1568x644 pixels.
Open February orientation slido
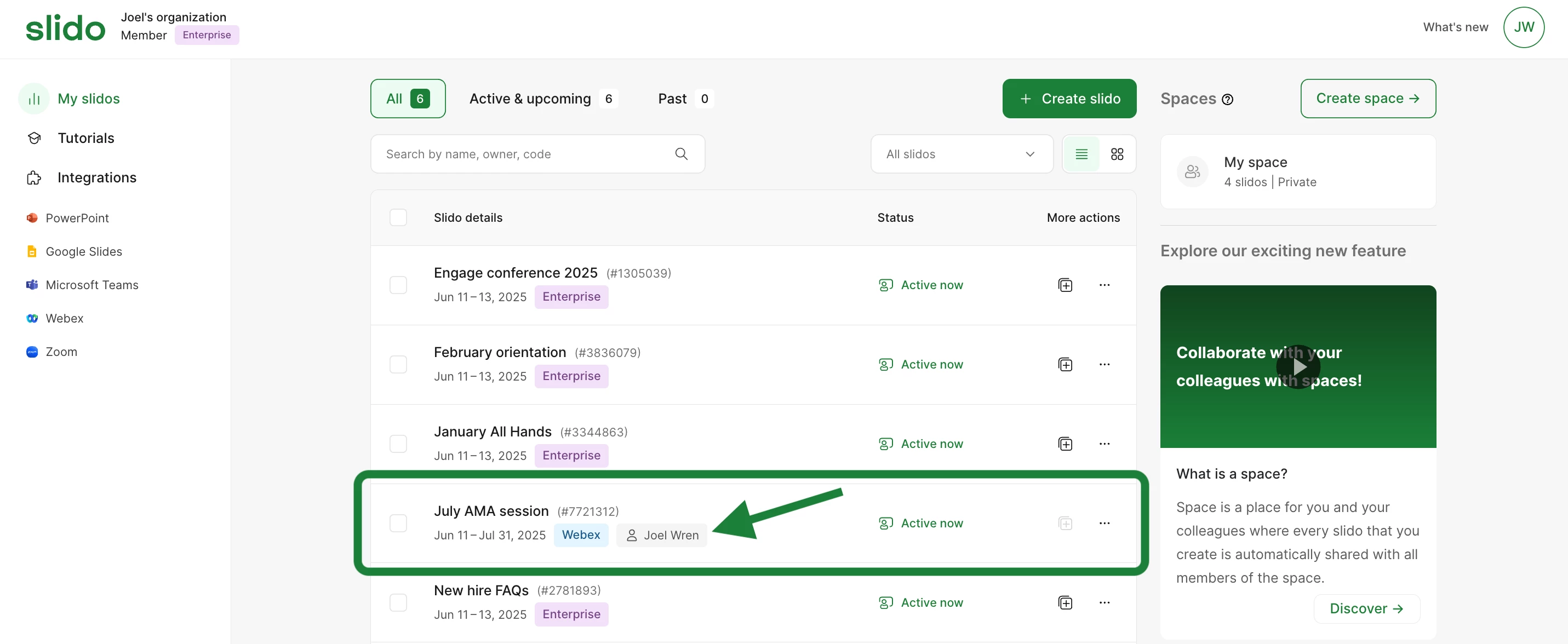[500, 353]
